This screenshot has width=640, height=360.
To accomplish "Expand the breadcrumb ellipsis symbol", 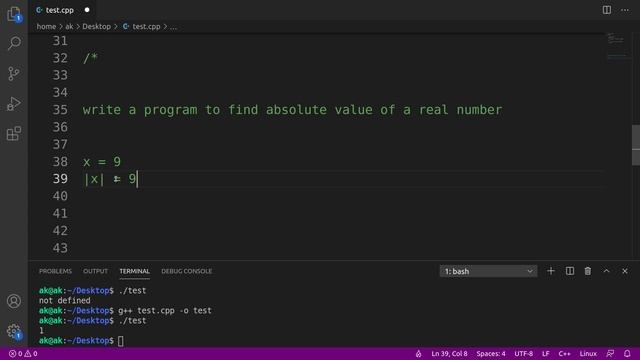I will click(173, 27).
